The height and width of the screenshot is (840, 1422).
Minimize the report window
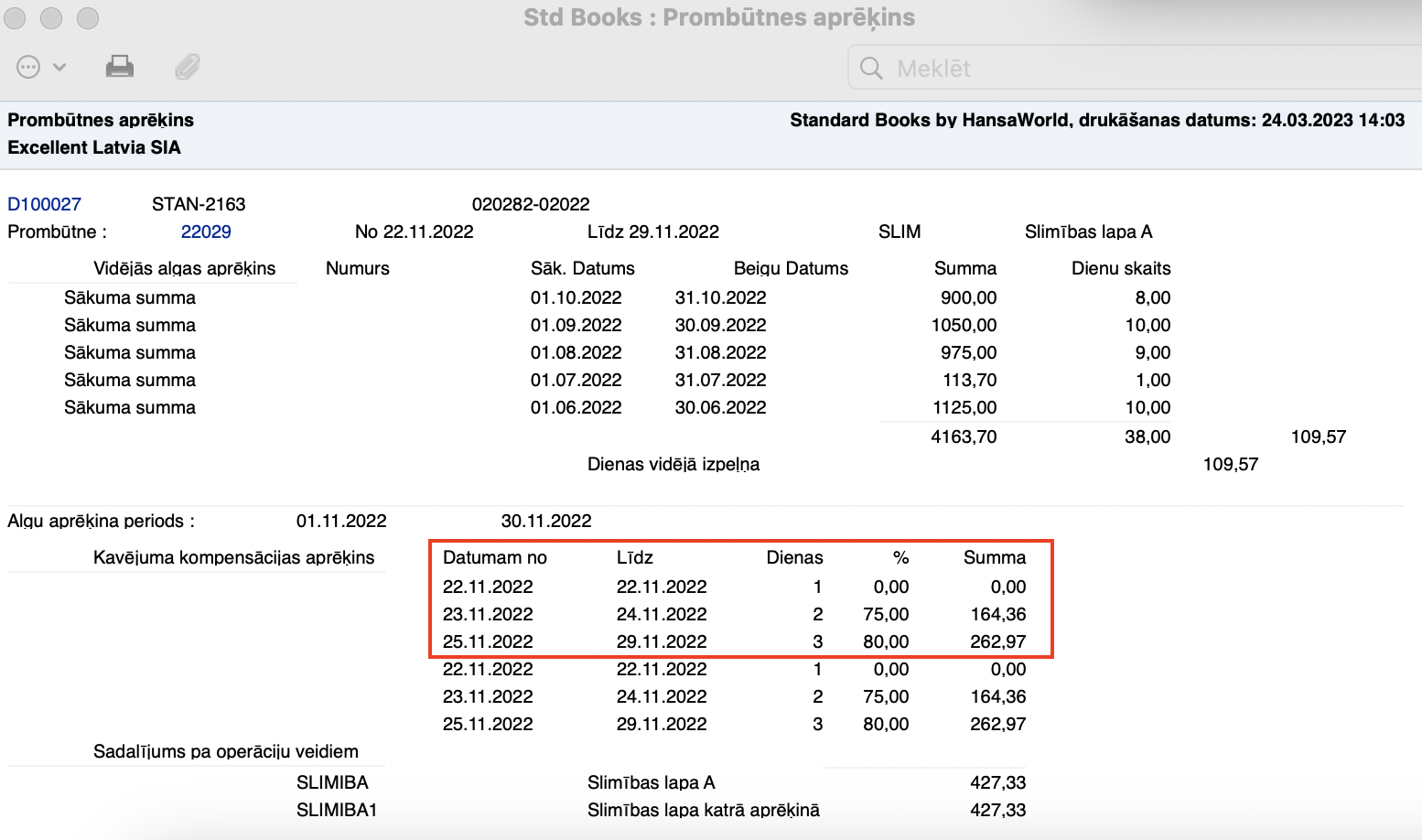tap(51, 18)
